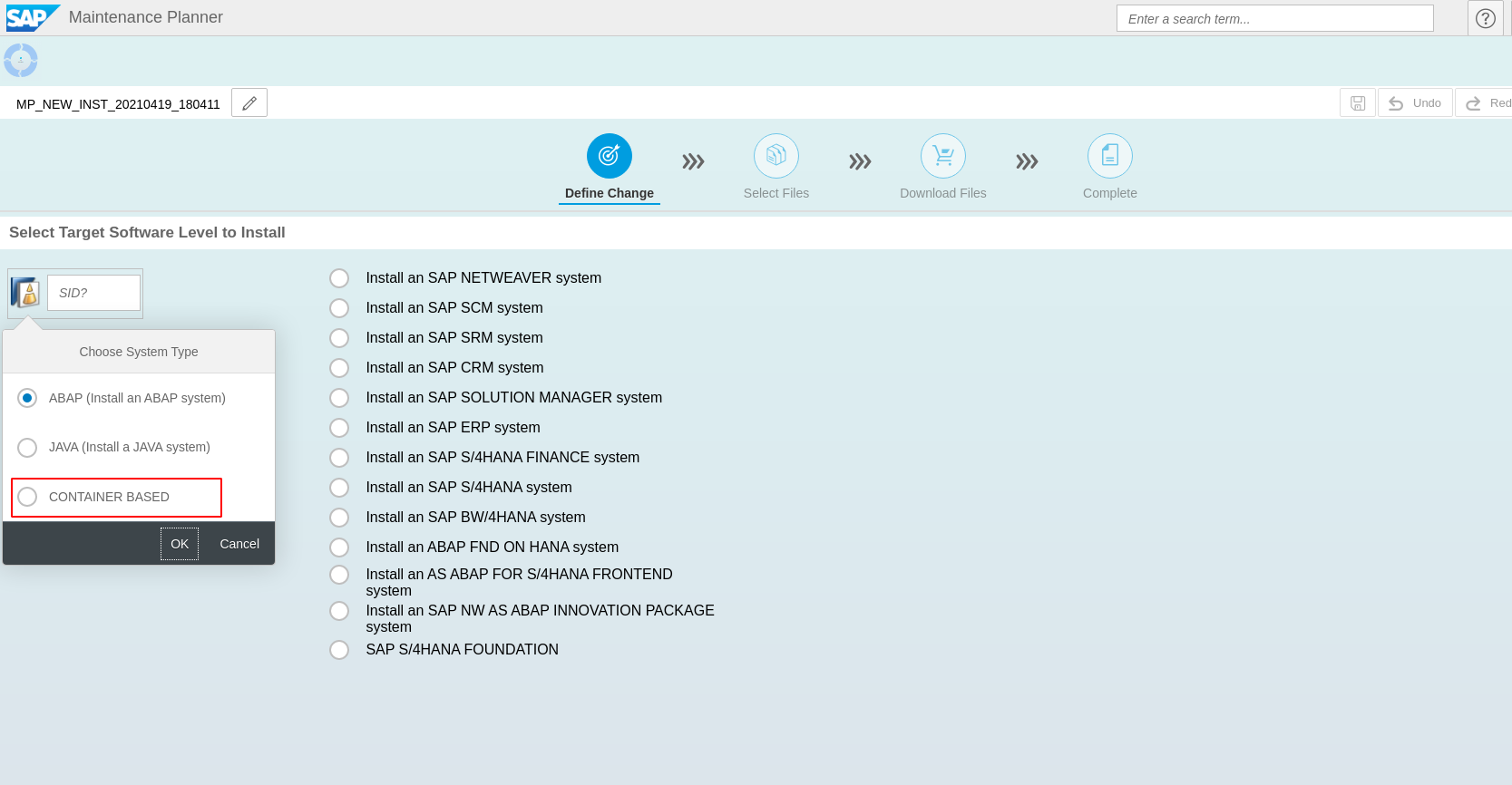Click the Complete step label

click(1110, 193)
